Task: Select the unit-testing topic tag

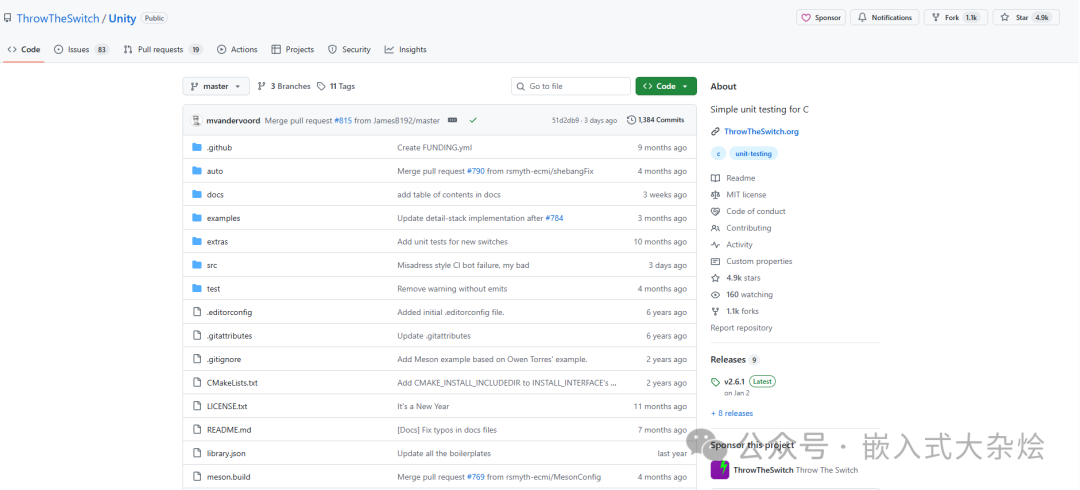Action: (x=754, y=154)
